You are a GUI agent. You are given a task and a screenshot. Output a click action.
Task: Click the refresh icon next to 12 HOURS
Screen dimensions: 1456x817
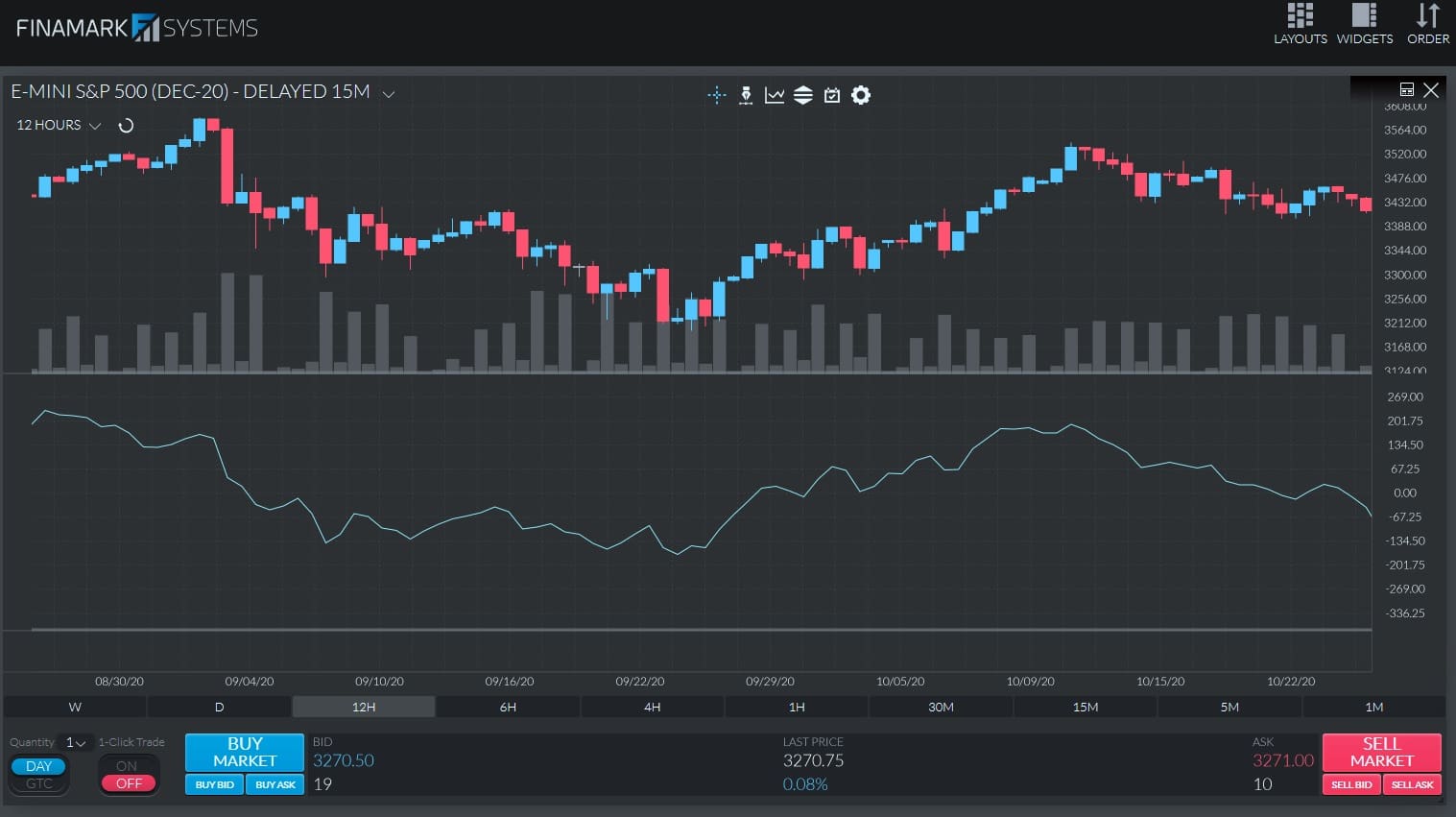pos(126,125)
